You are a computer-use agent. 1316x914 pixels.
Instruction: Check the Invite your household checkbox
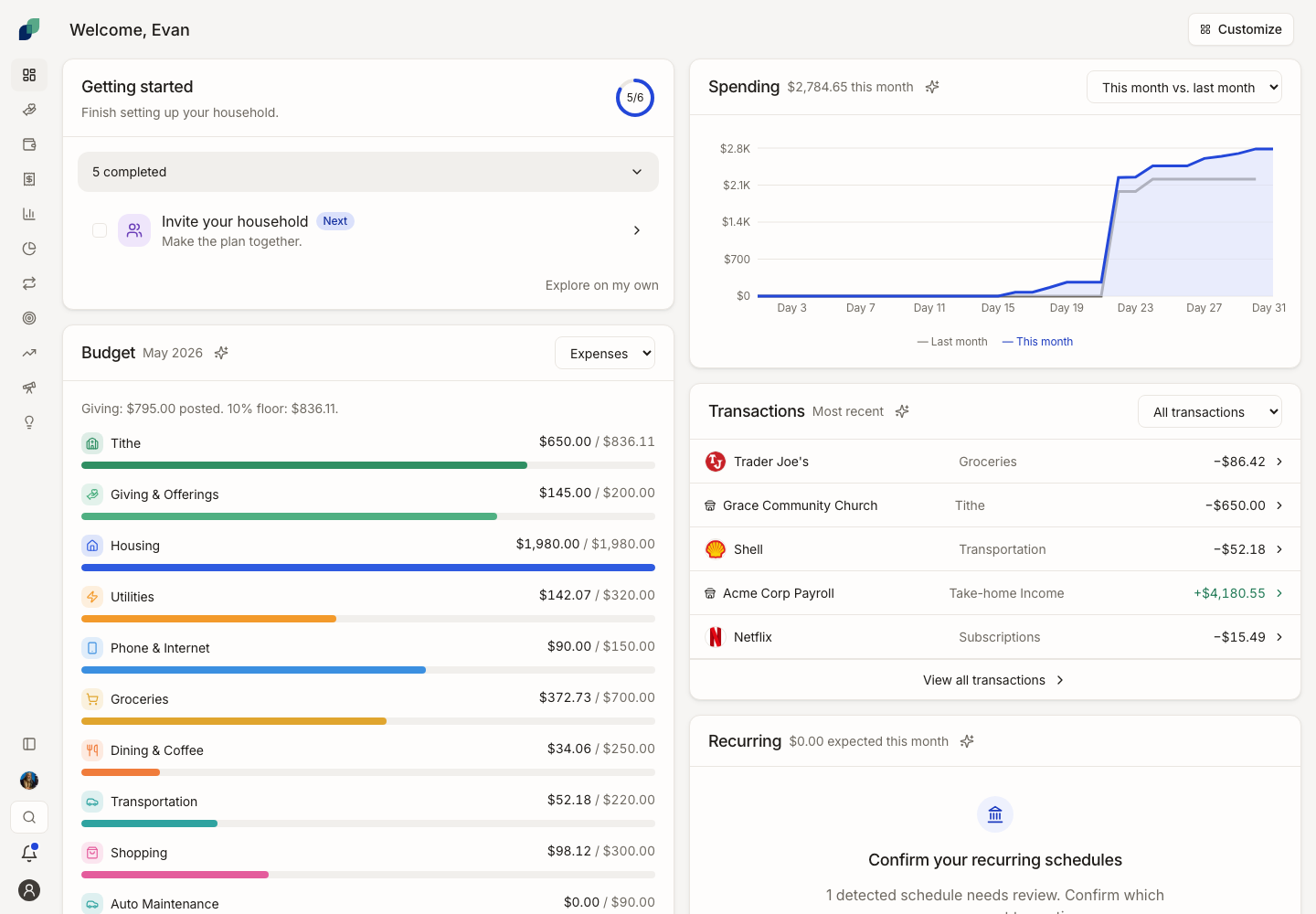pos(100,230)
